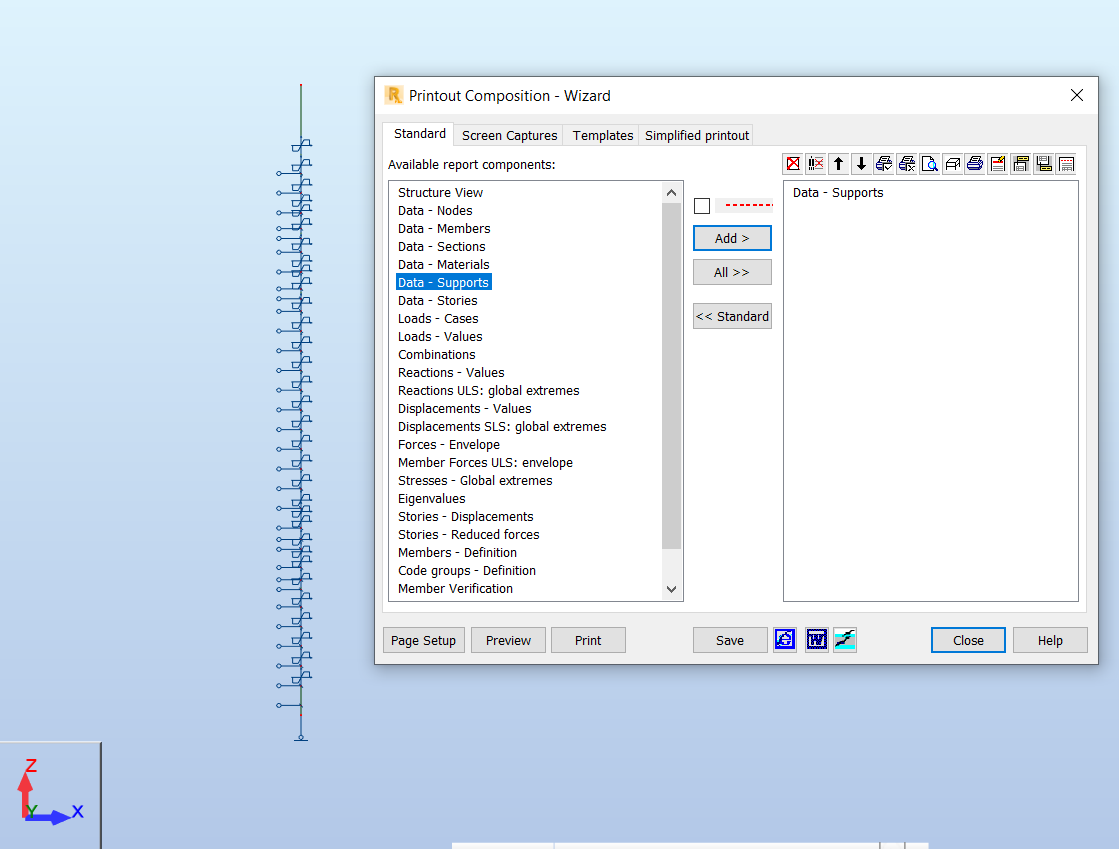Image resolution: width=1119 pixels, height=849 pixels.
Task: Highlight Reactions ULS: global extremes entry
Action: pyautogui.click(x=488, y=390)
